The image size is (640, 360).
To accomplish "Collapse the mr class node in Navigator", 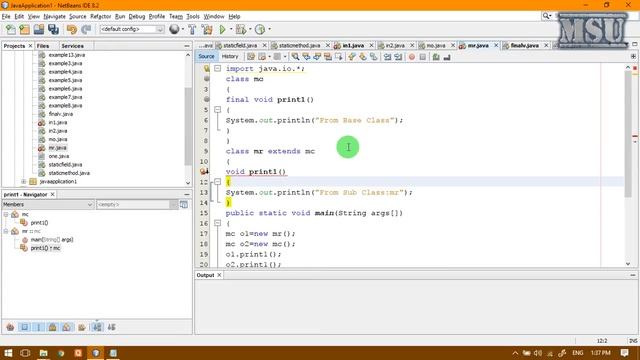I will [x=6, y=231].
